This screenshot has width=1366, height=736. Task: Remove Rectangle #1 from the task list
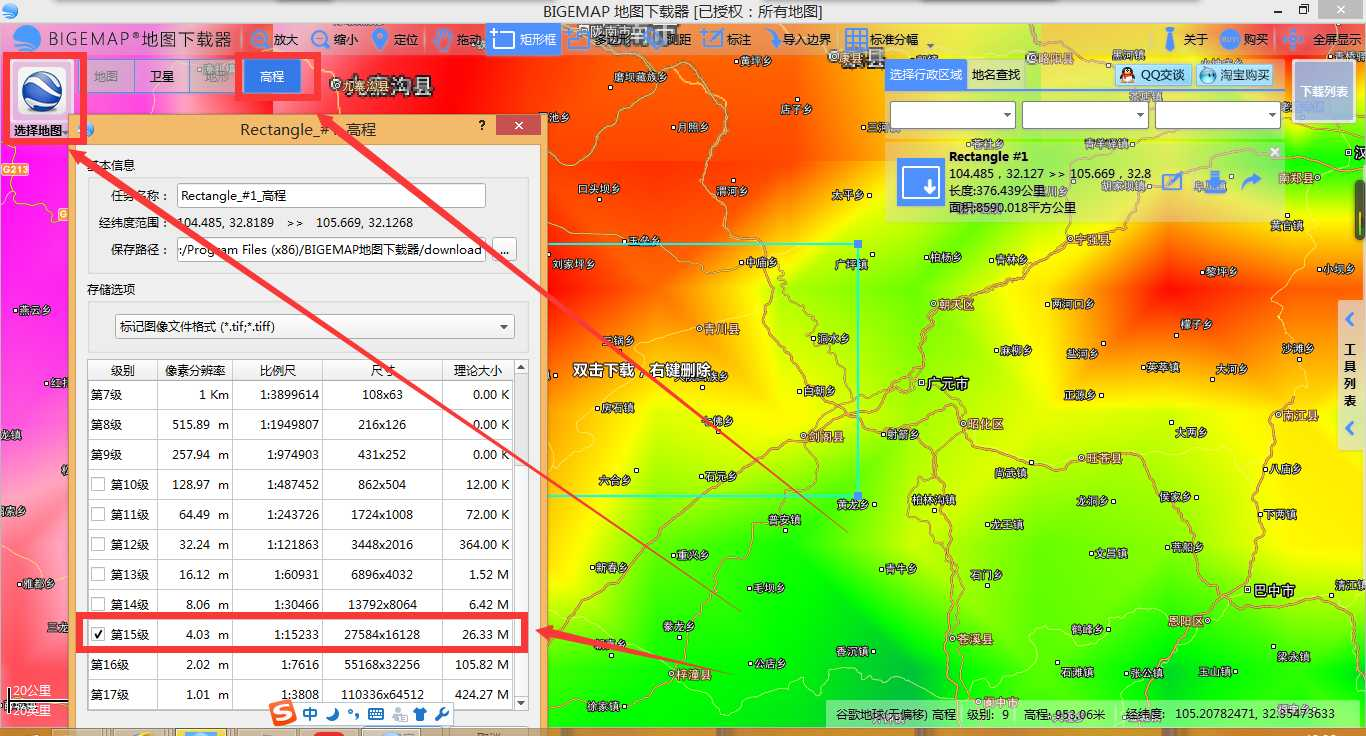(x=1275, y=152)
